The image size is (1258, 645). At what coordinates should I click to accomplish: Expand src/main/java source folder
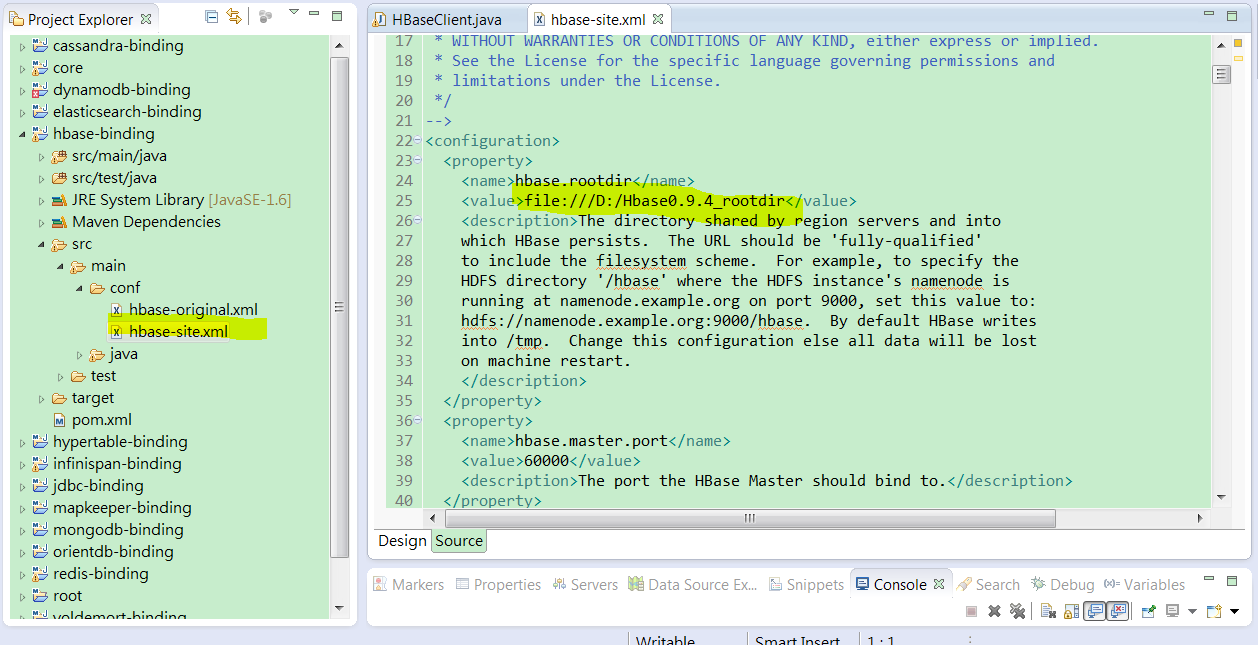pyautogui.click(x=41, y=156)
